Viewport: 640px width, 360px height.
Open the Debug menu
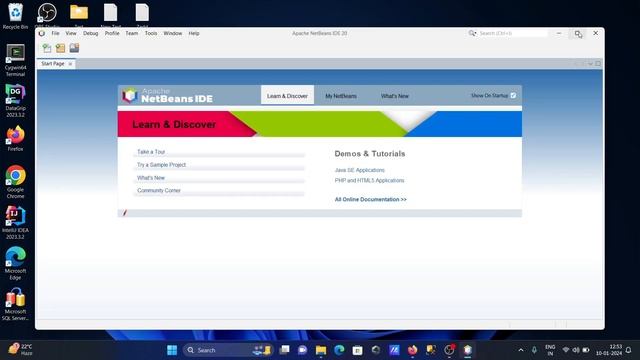(x=91, y=33)
